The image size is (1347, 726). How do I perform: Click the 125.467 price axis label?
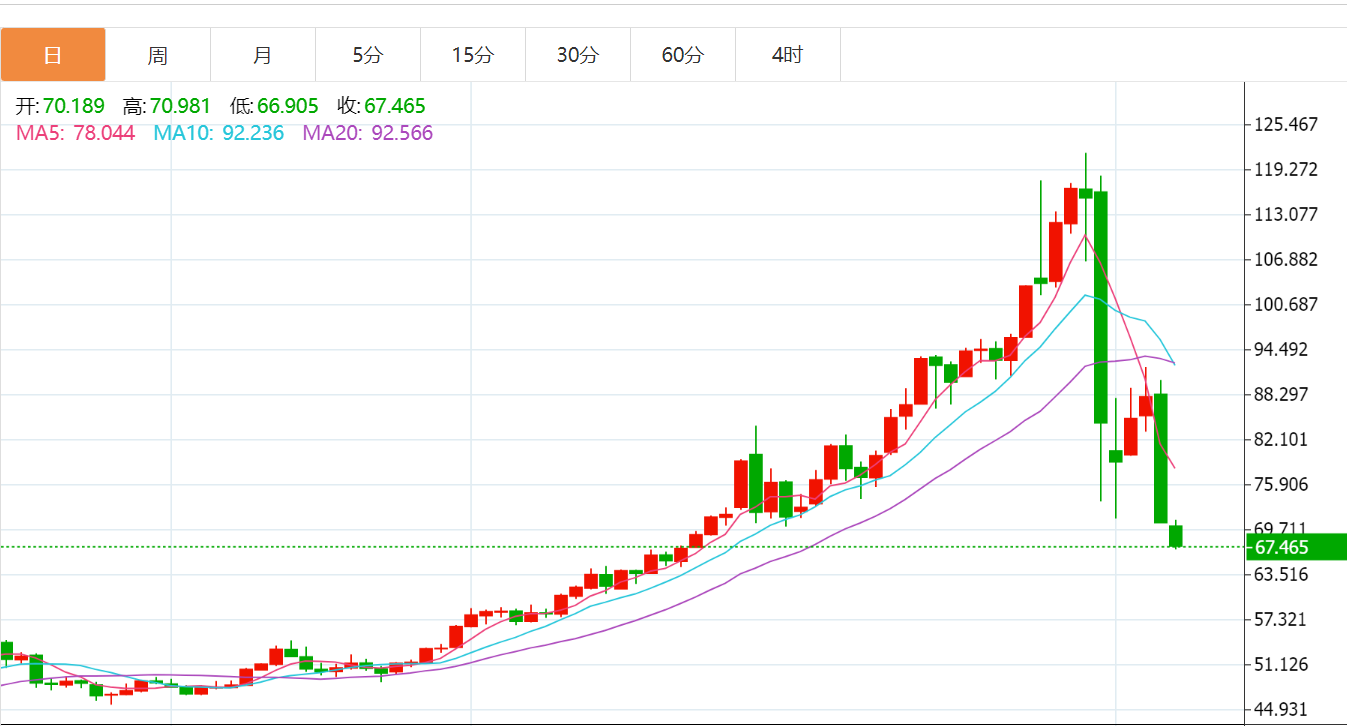[1286, 125]
